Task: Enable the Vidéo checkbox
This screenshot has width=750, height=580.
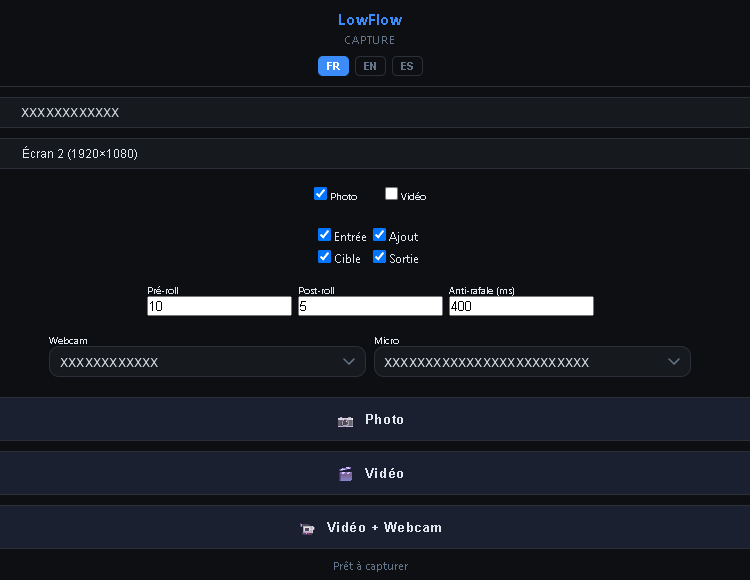Action: (x=391, y=194)
